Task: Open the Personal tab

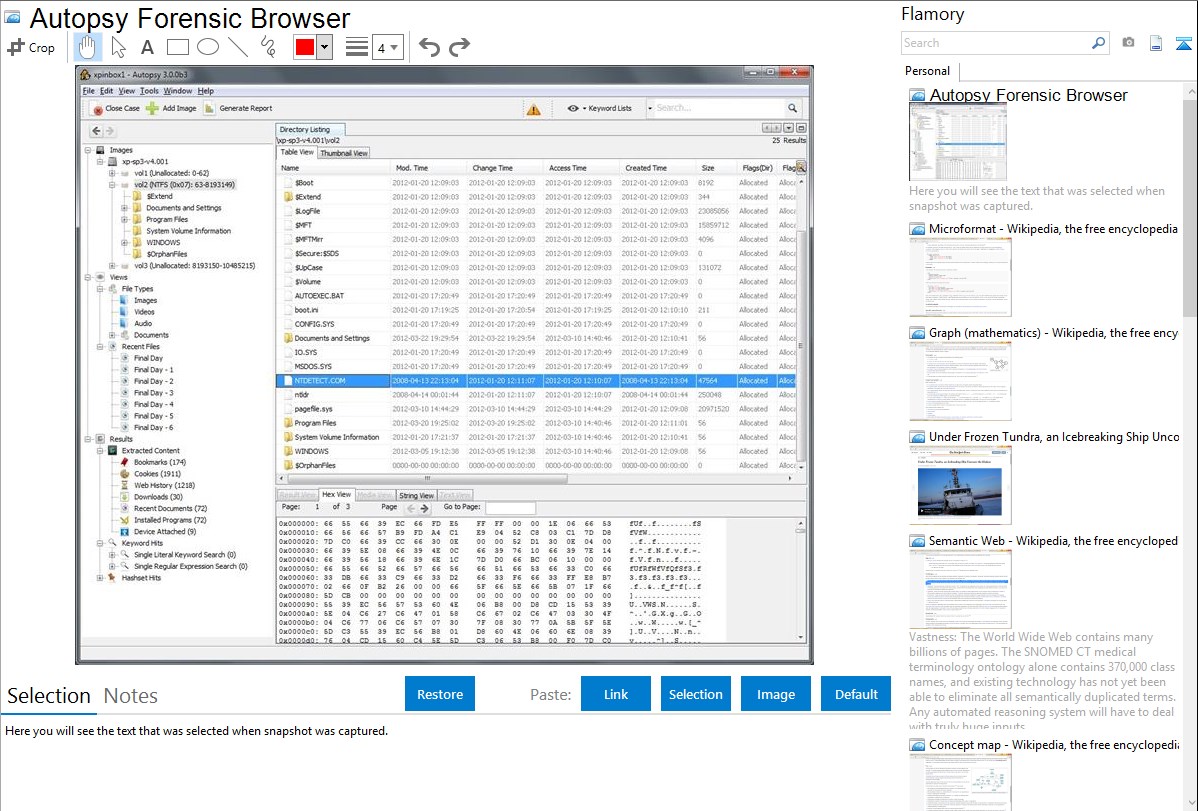Action: (928, 71)
